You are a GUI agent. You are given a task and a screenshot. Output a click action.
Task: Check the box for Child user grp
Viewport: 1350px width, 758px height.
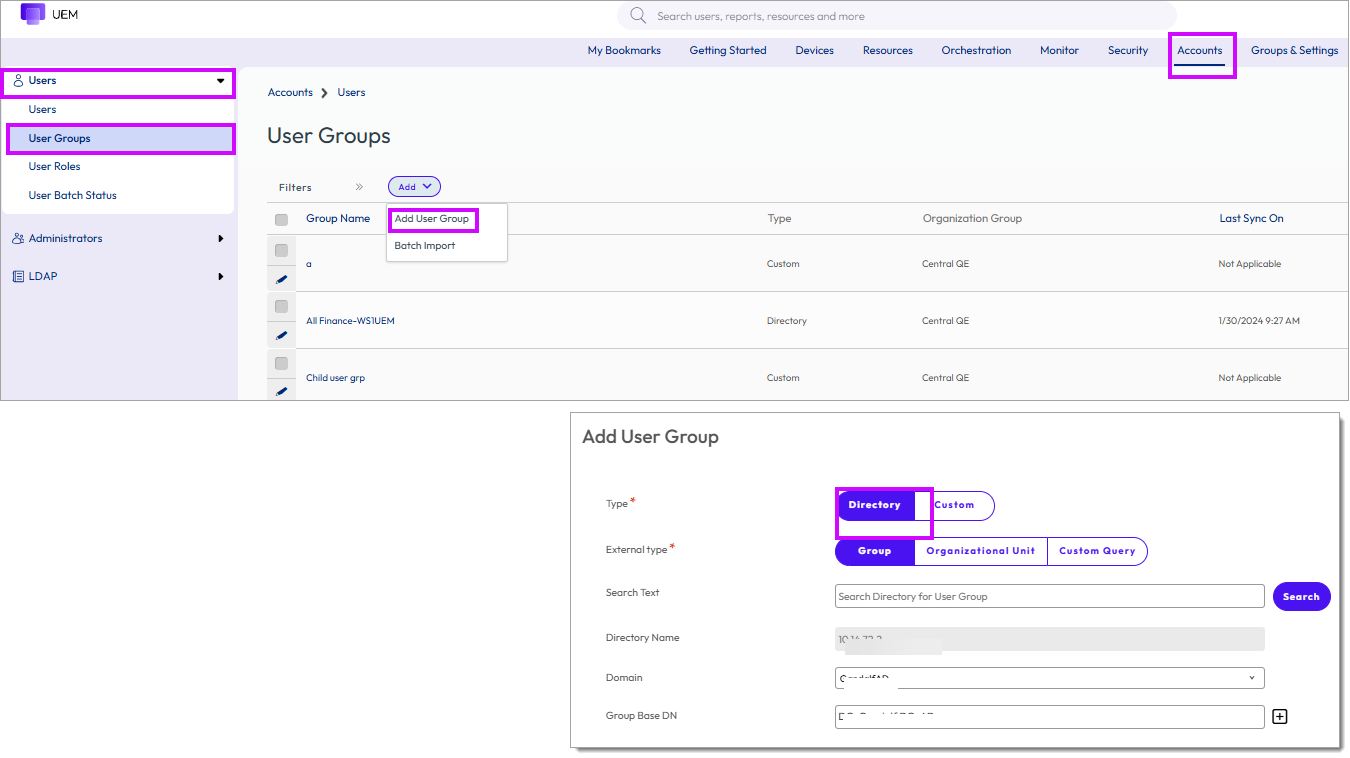(x=281, y=363)
